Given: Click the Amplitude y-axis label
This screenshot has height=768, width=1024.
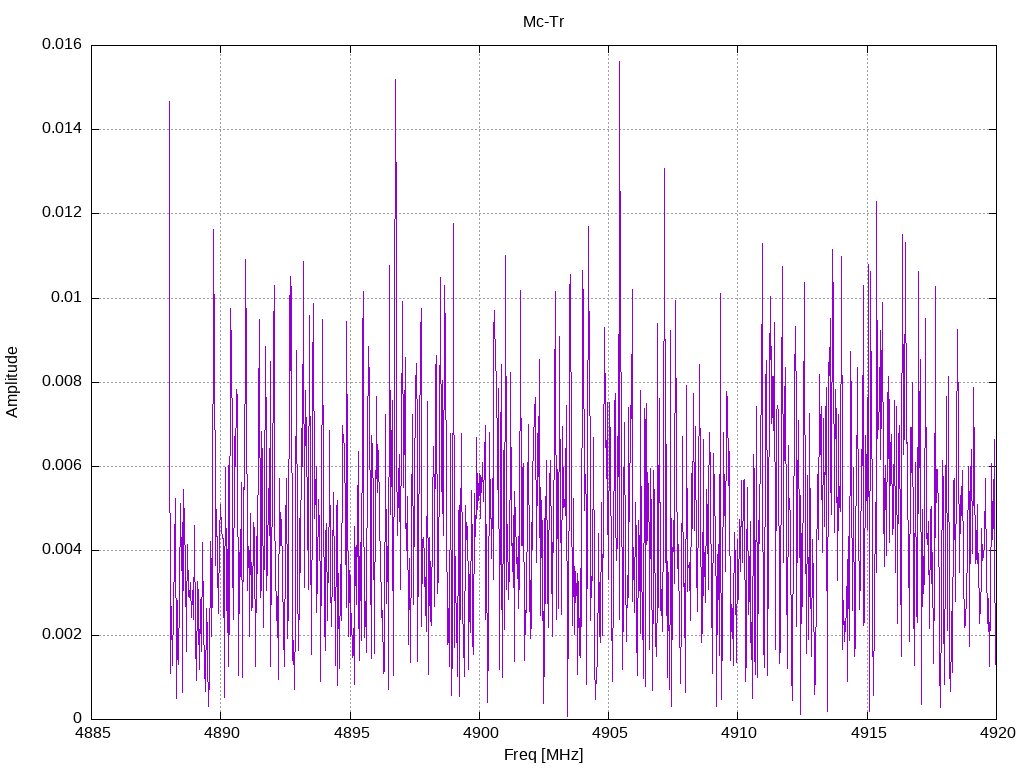Looking at the screenshot, I should (12, 382).
